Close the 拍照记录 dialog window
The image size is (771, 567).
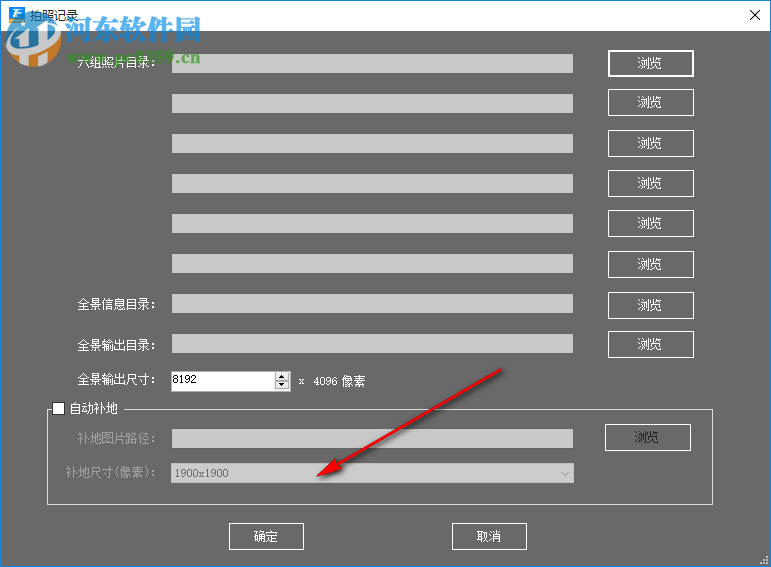(x=755, y=15)
